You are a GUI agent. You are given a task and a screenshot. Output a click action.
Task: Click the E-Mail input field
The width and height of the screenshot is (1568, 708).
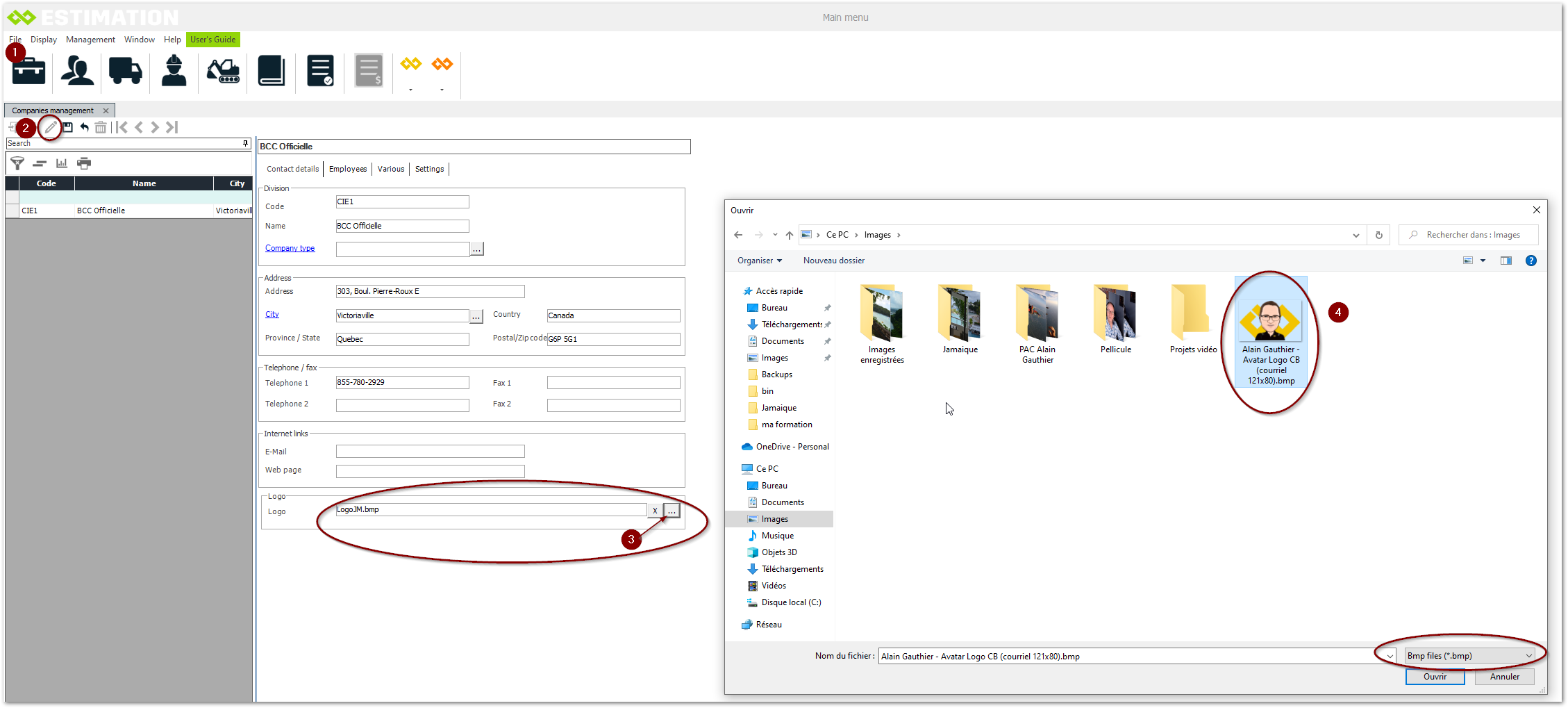tap(430, 452)
